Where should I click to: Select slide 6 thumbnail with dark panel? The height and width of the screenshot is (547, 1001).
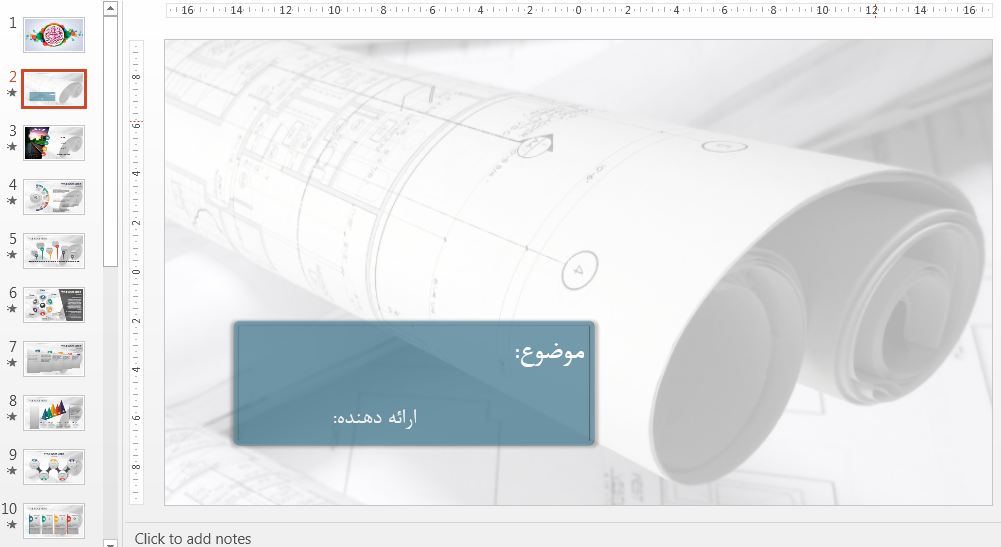pos(54,305)
